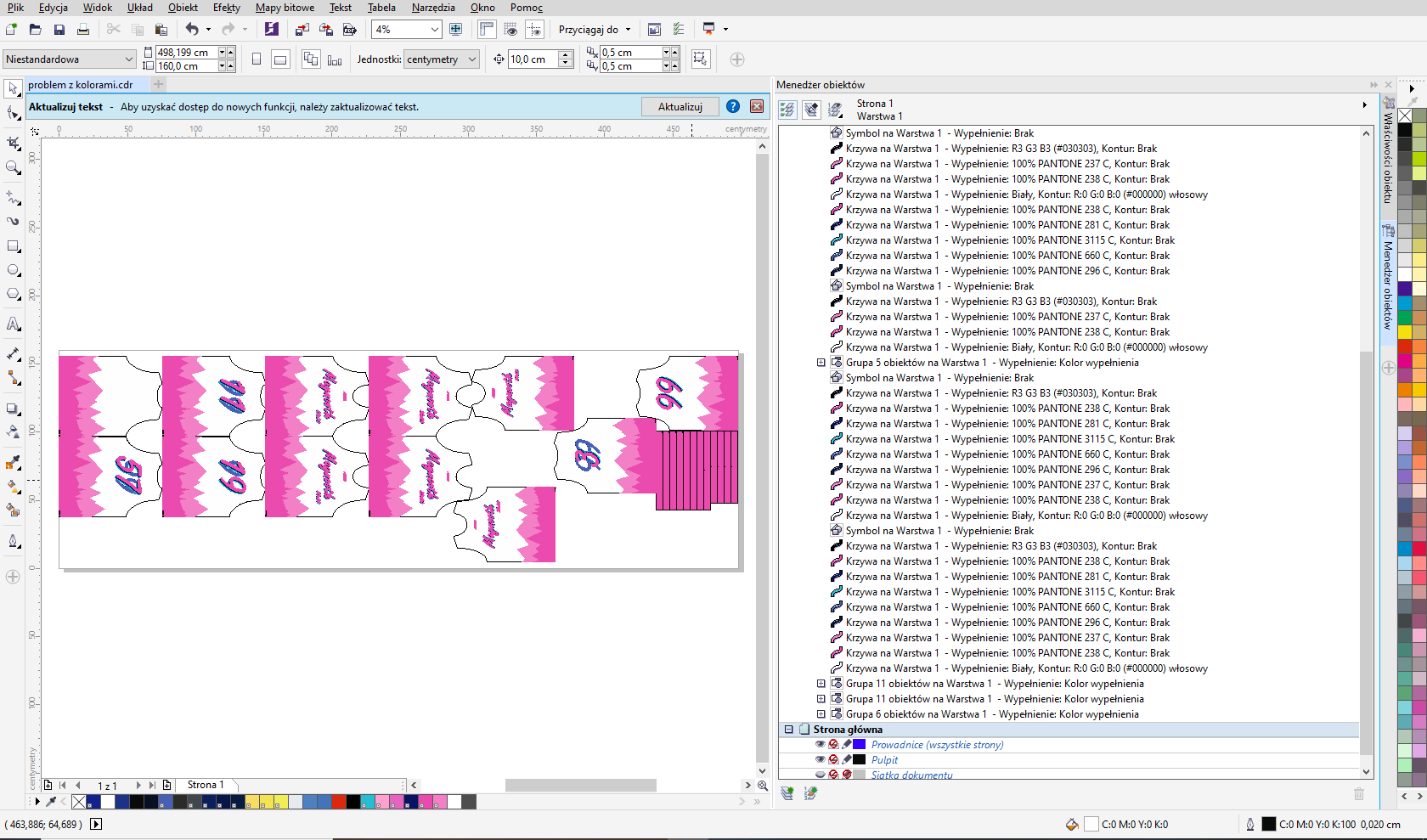Expand Grupa 5 obiektów tree node
1427x840 pixels.
[821, 363]
